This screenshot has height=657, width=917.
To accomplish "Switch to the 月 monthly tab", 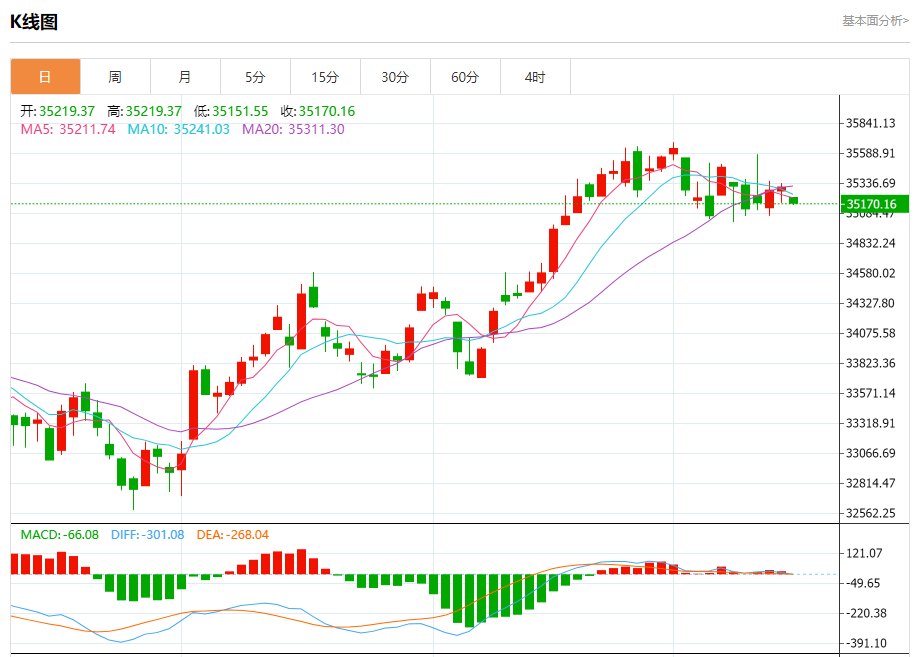I will 185,77.
